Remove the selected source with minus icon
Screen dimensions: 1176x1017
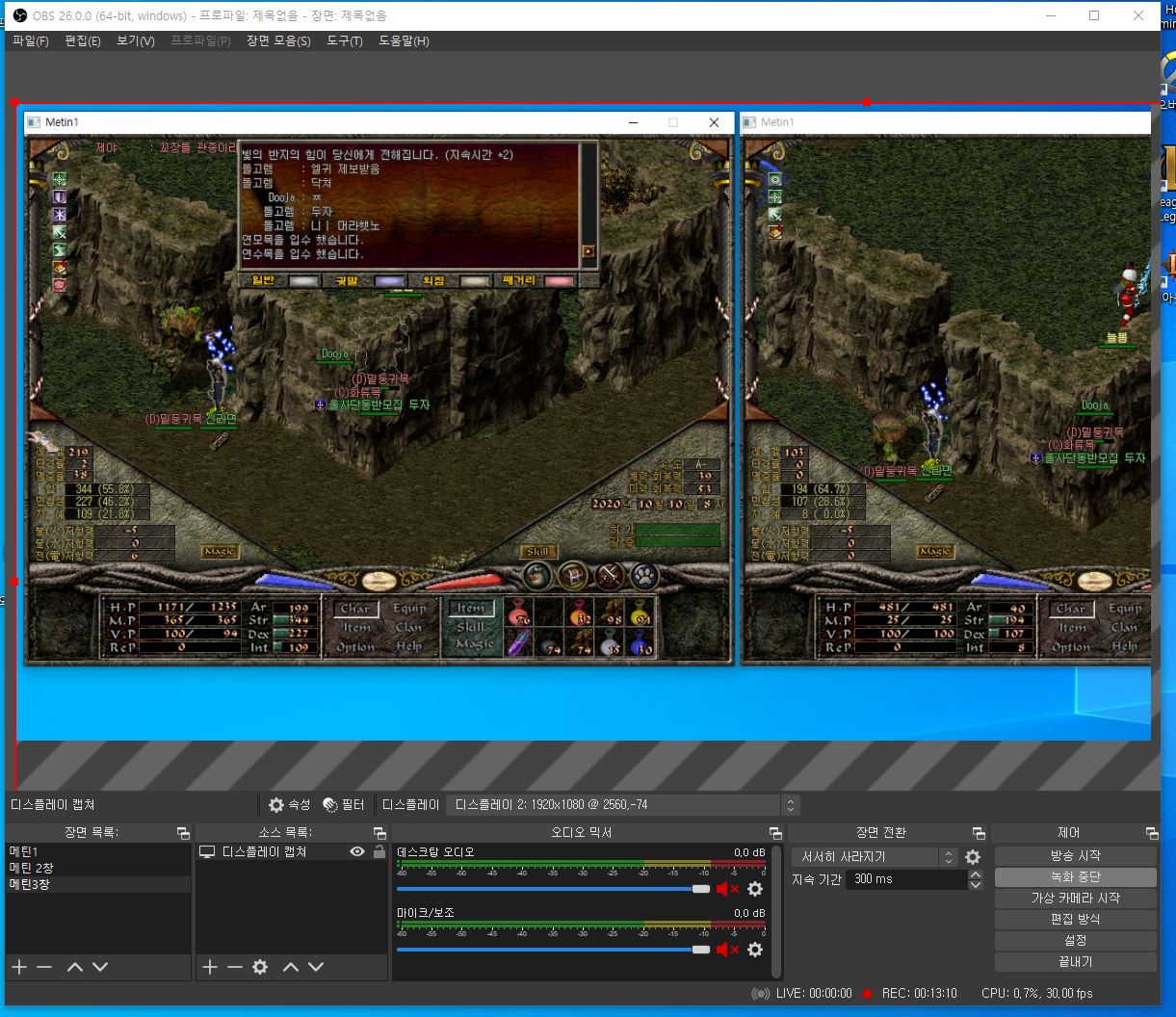(x=235, y=967)
